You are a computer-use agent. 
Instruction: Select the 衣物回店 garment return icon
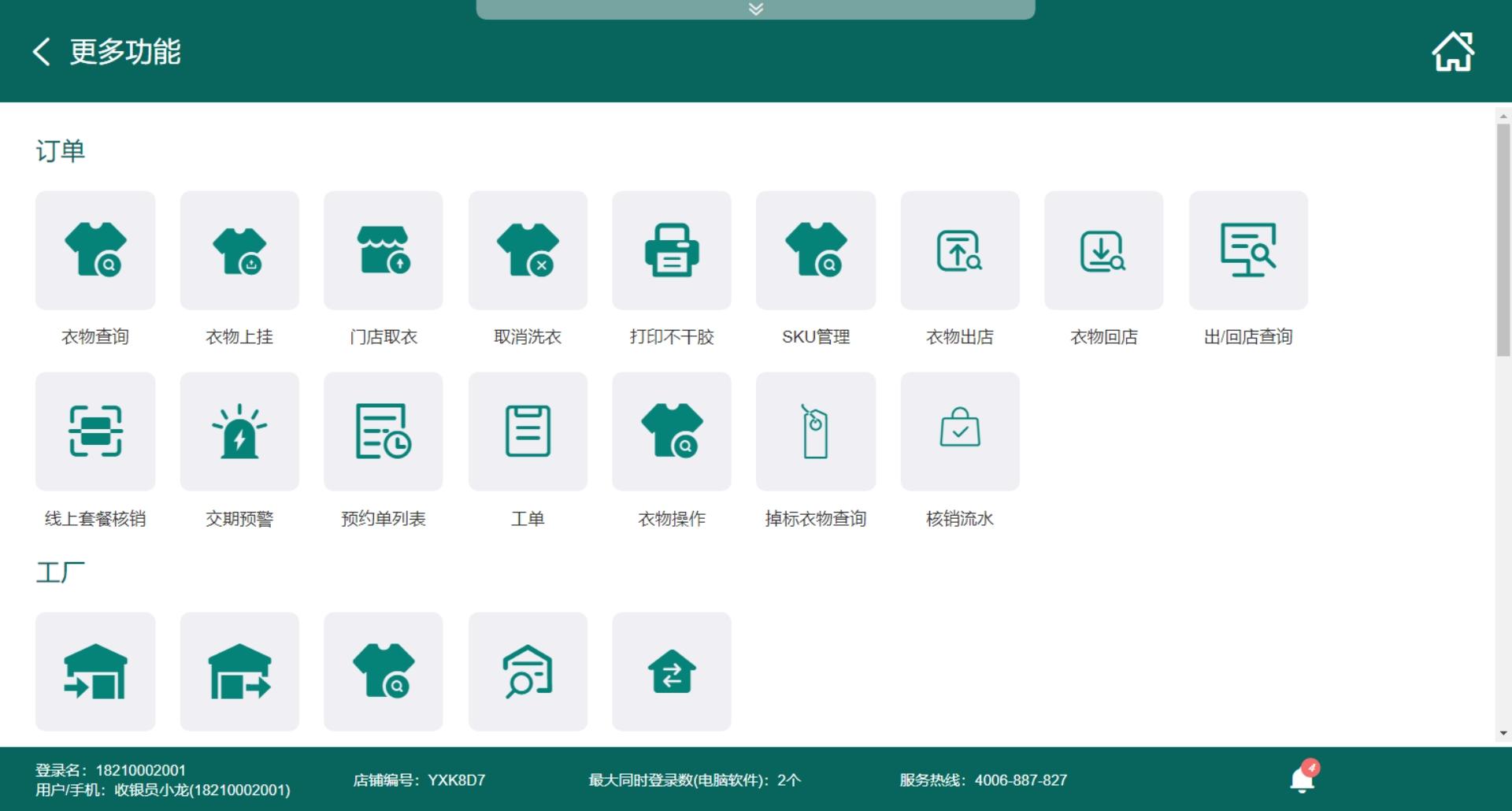click(1103, 250)
